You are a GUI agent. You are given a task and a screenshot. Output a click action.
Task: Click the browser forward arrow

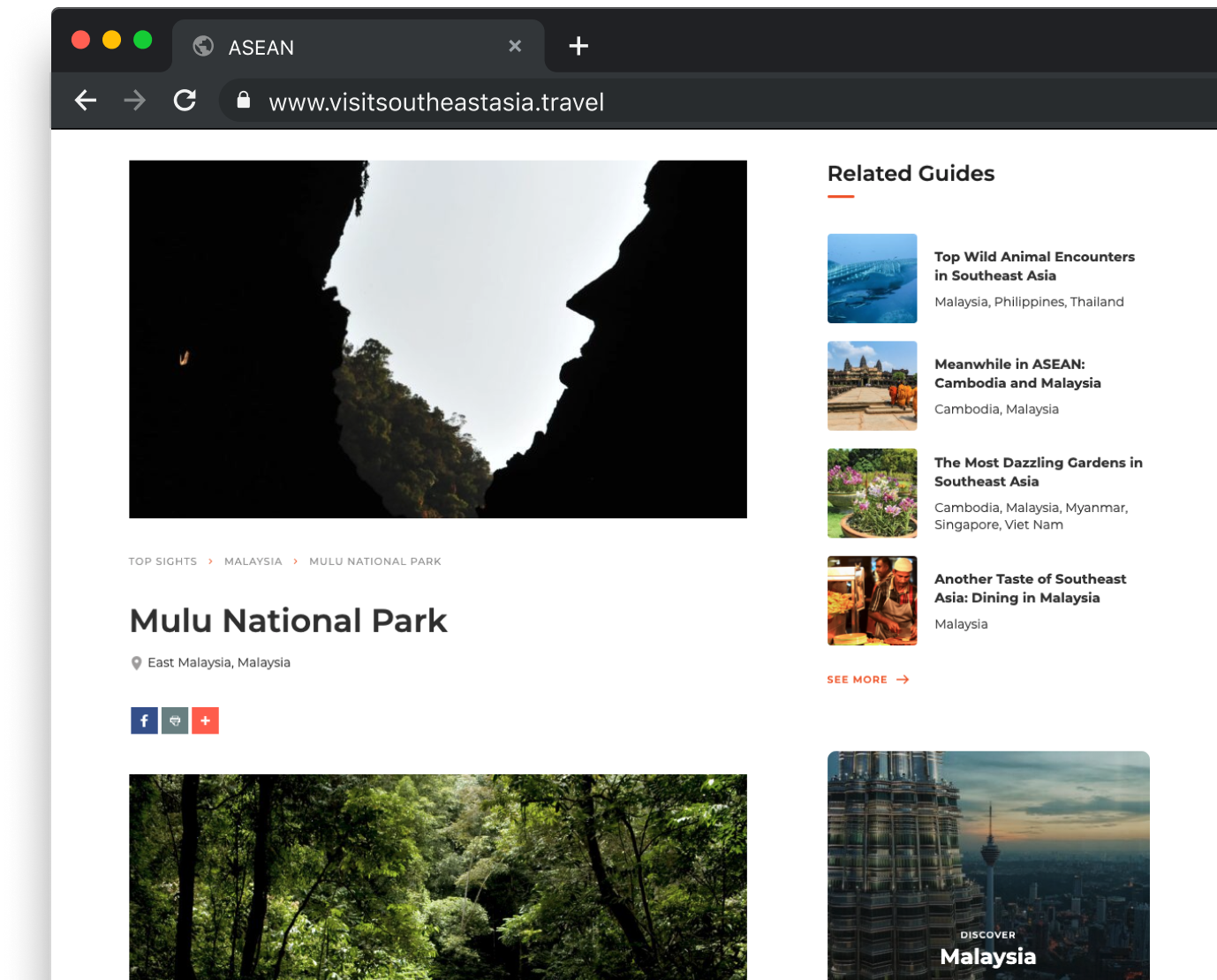pyautogui.click(x=135, y=101)
